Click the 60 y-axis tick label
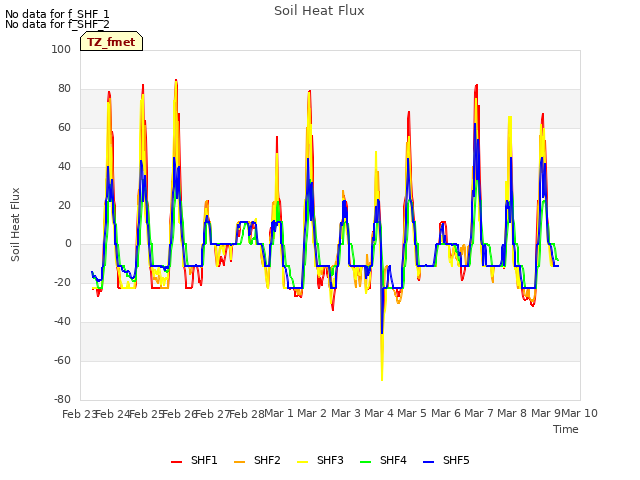The height and width of the screenshot is (480, 640). (x=64, y=127)
